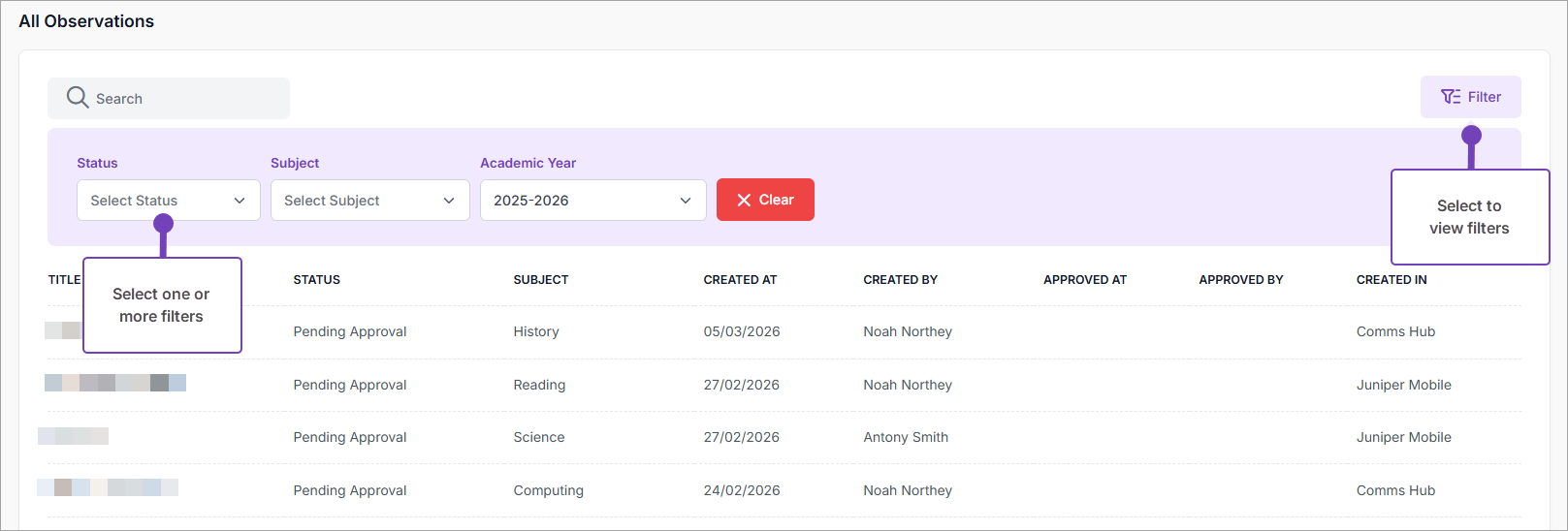
Task: Expand the Academic Year 2025-2026 dropdown
Action: point(592,201)
